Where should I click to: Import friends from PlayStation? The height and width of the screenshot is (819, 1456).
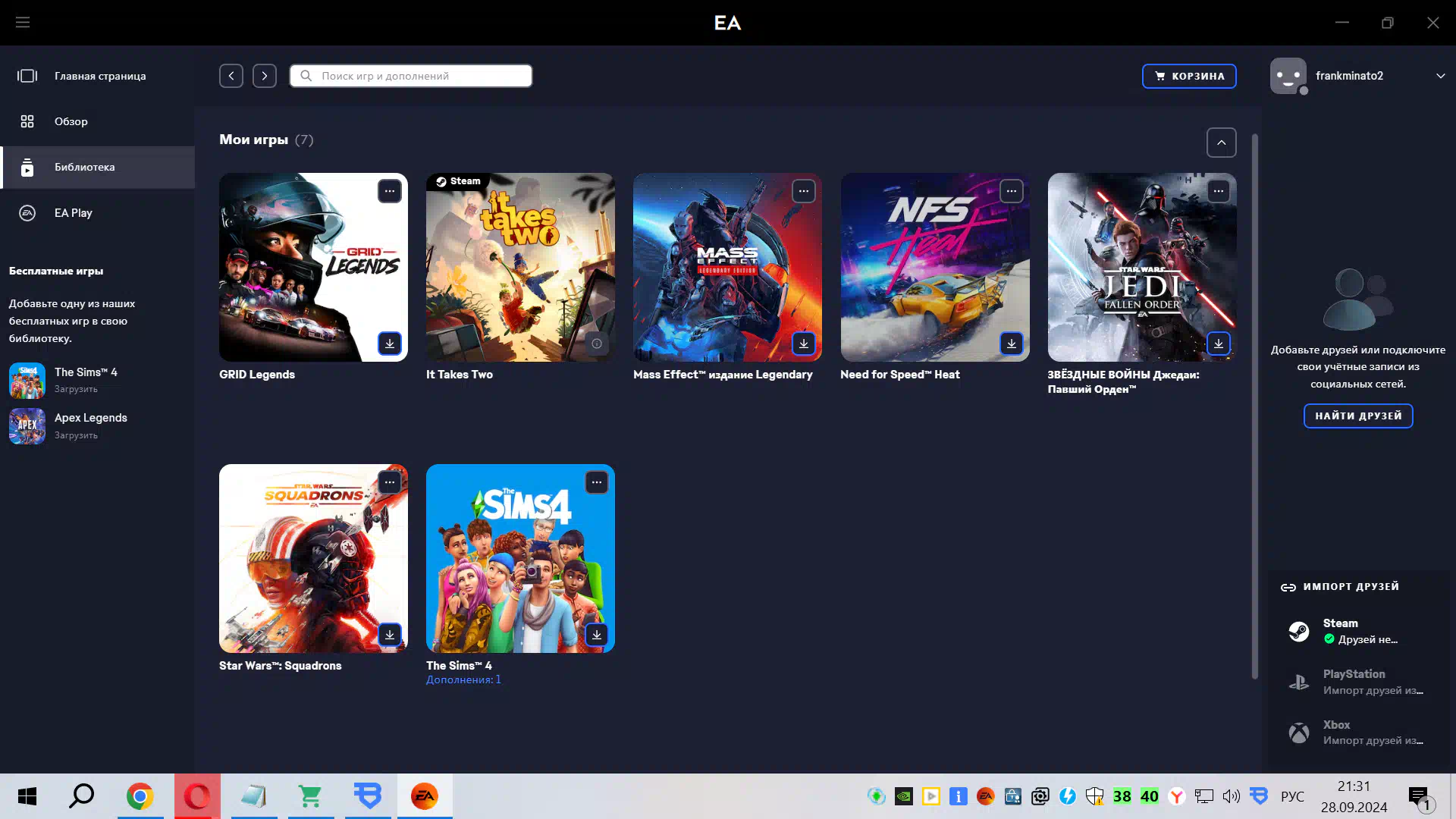point(1358,682)
